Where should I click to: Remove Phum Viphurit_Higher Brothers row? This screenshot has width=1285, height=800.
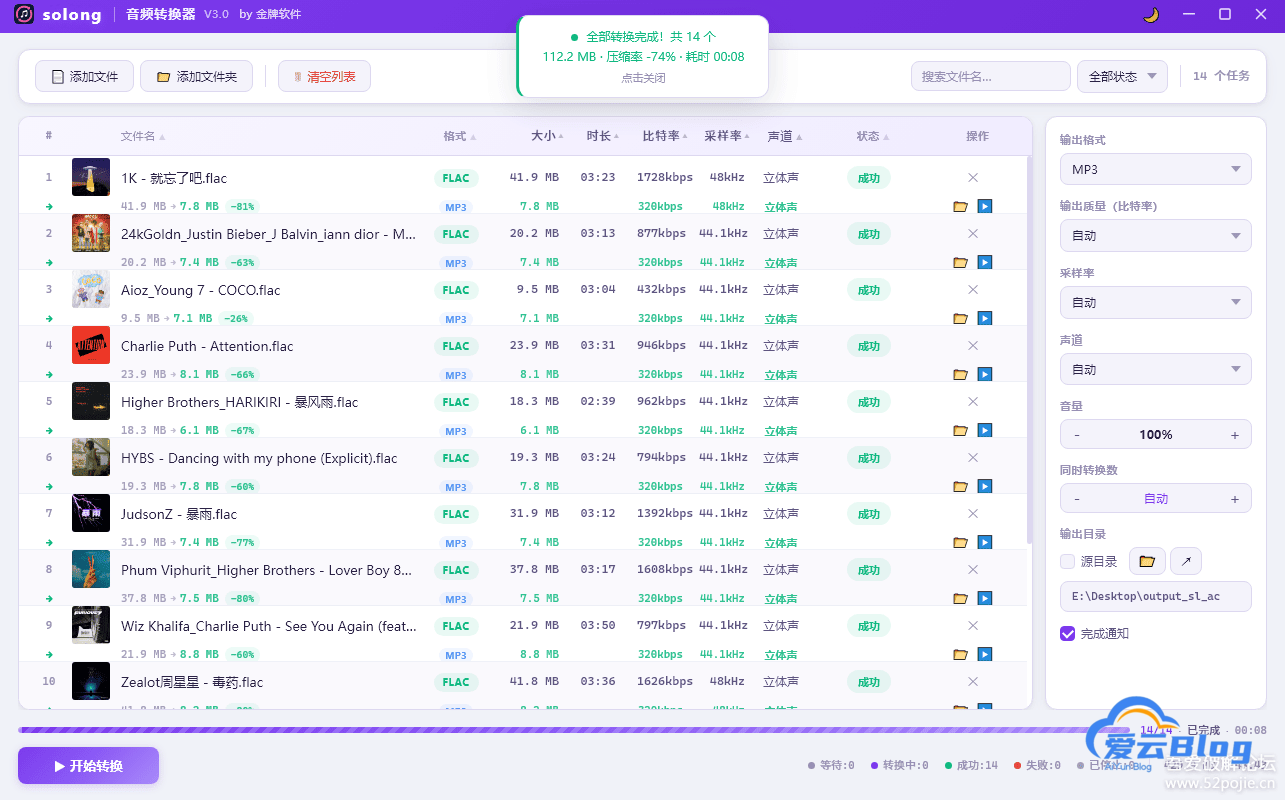pyautogui.click(x=973, y=569)
